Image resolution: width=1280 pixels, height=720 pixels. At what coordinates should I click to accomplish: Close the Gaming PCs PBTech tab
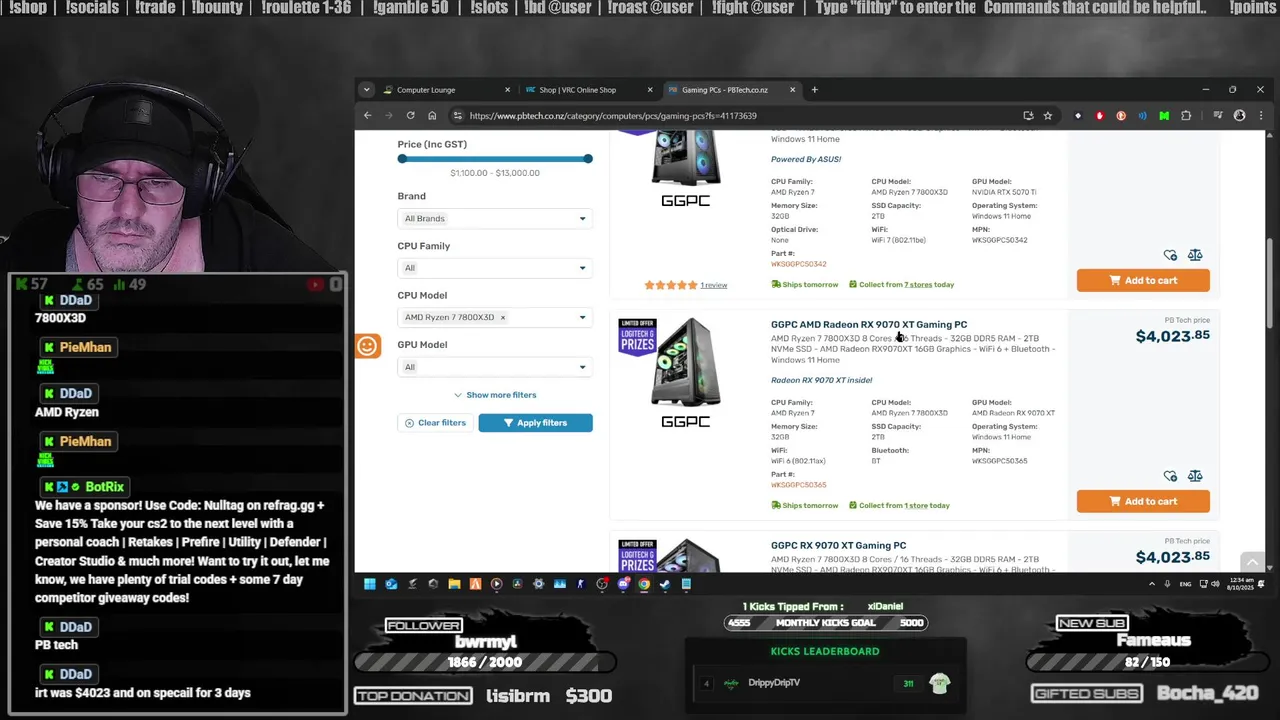pyautogui.click(x=793, y=90)
